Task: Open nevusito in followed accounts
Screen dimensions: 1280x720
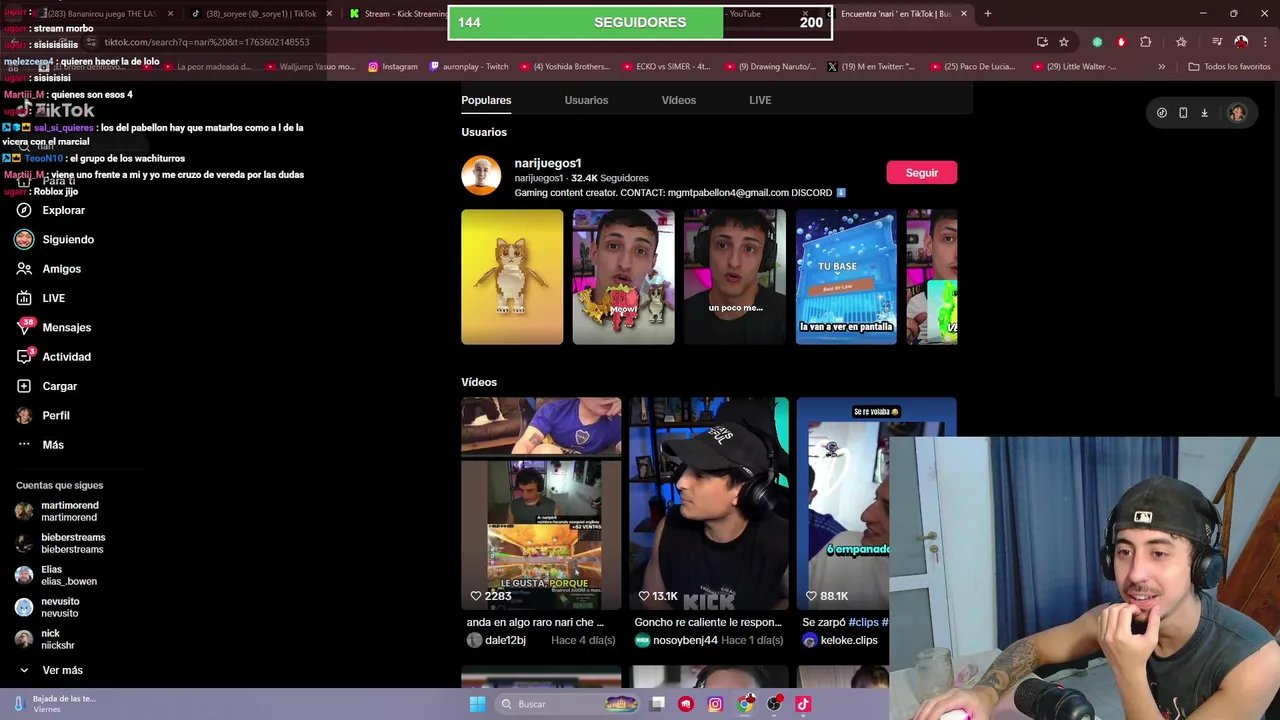Action: tap(48, 607)
